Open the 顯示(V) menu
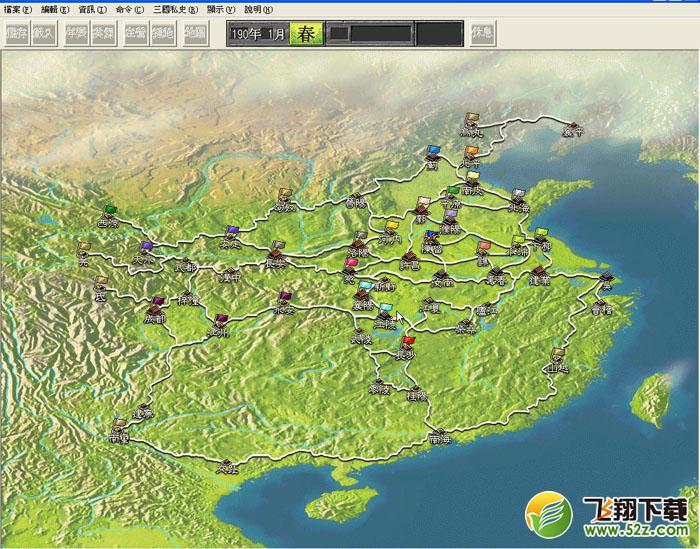 point(221,9)
